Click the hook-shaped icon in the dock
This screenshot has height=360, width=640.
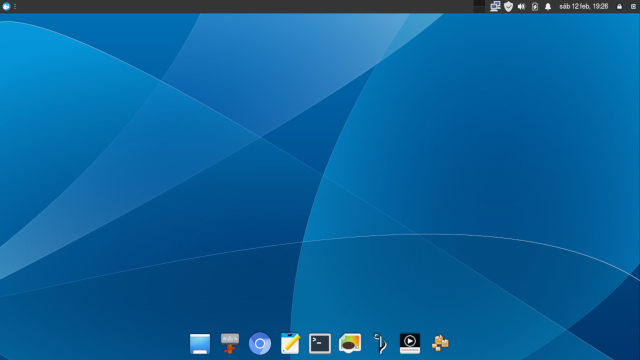[x=380, y=344]
